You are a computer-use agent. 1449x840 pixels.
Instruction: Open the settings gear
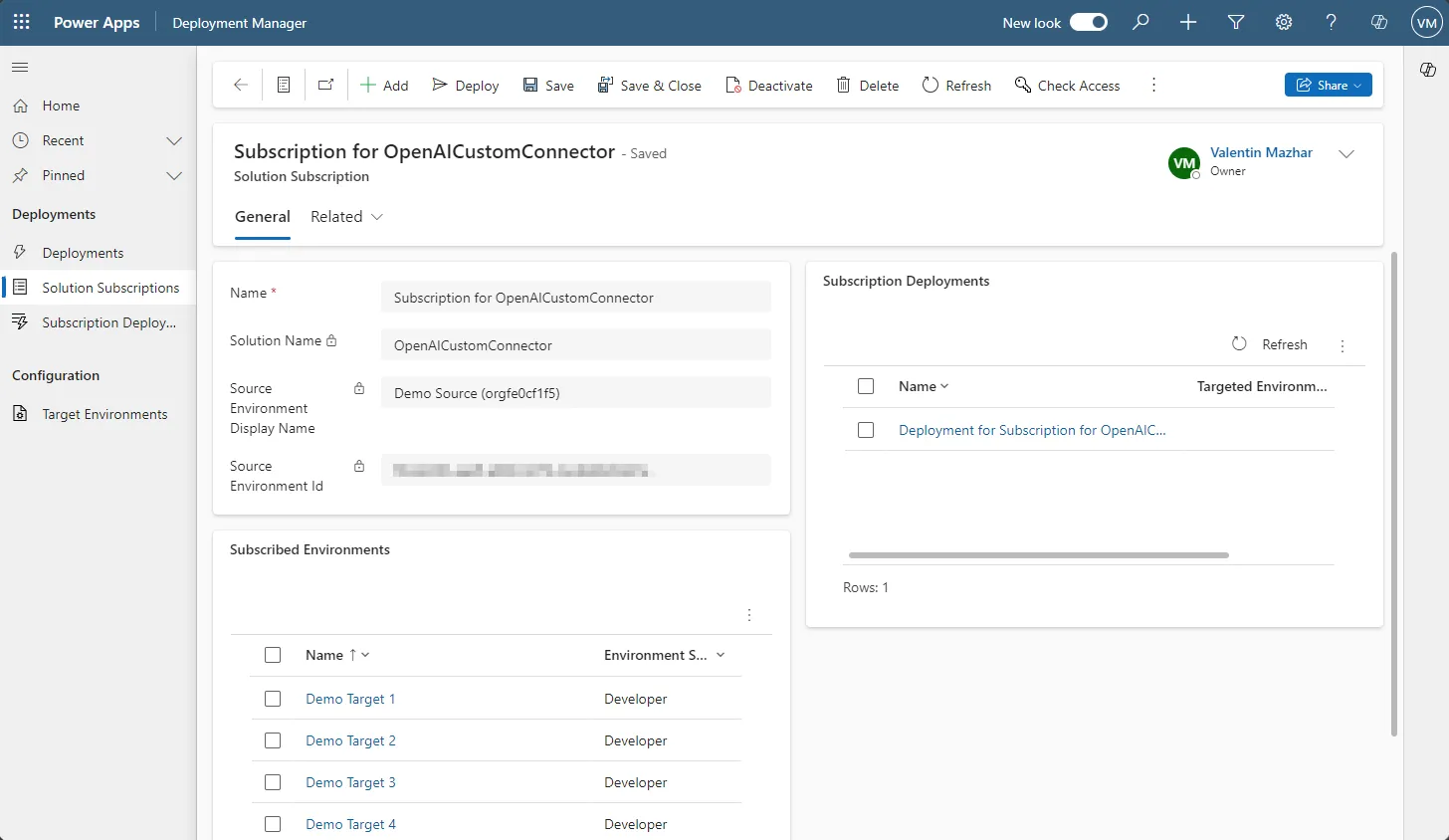pos(1284,22)
